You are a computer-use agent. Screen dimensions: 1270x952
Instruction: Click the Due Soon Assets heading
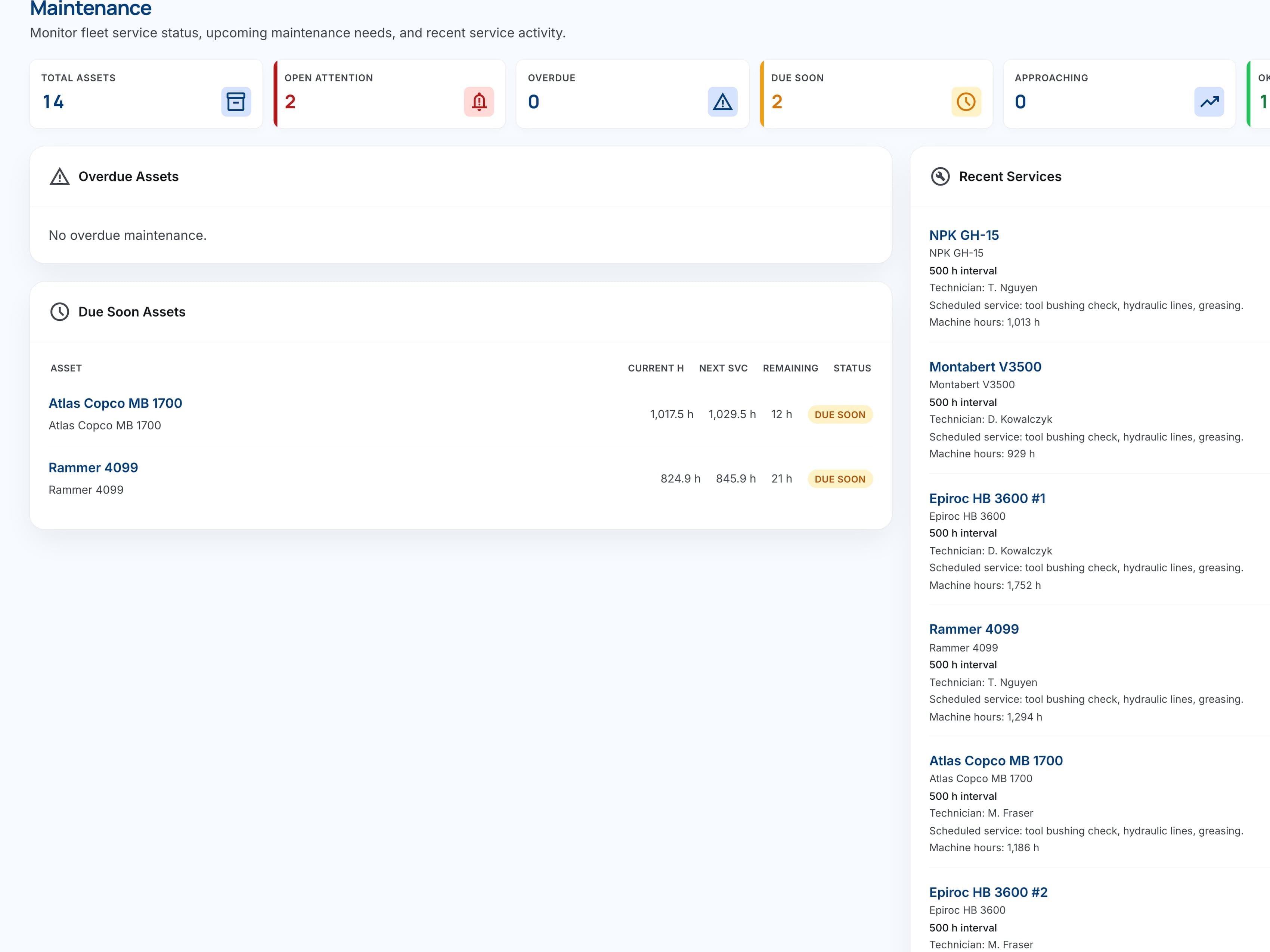tap(132, 312)
